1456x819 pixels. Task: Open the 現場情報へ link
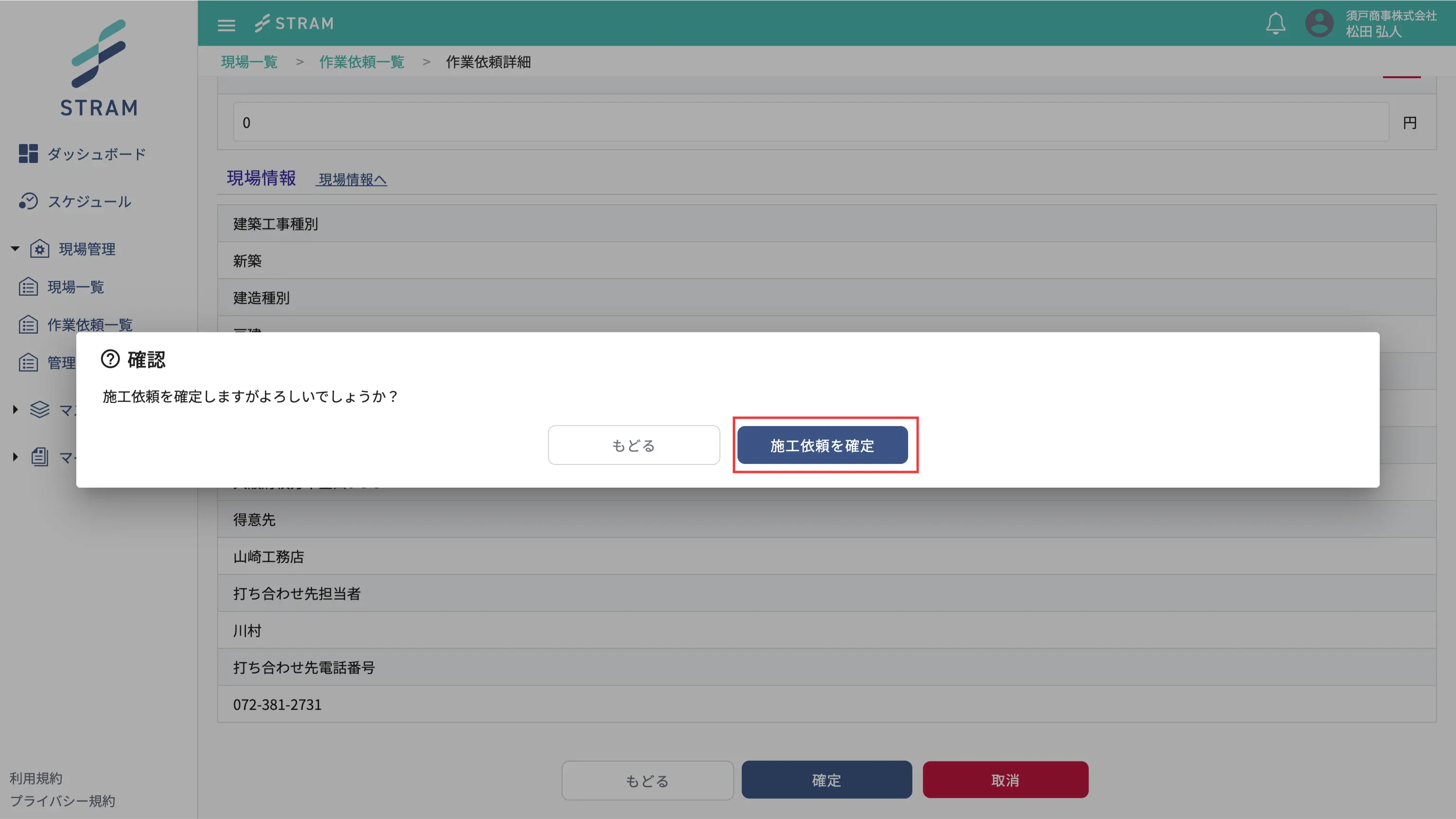click(x=351, y=179)
